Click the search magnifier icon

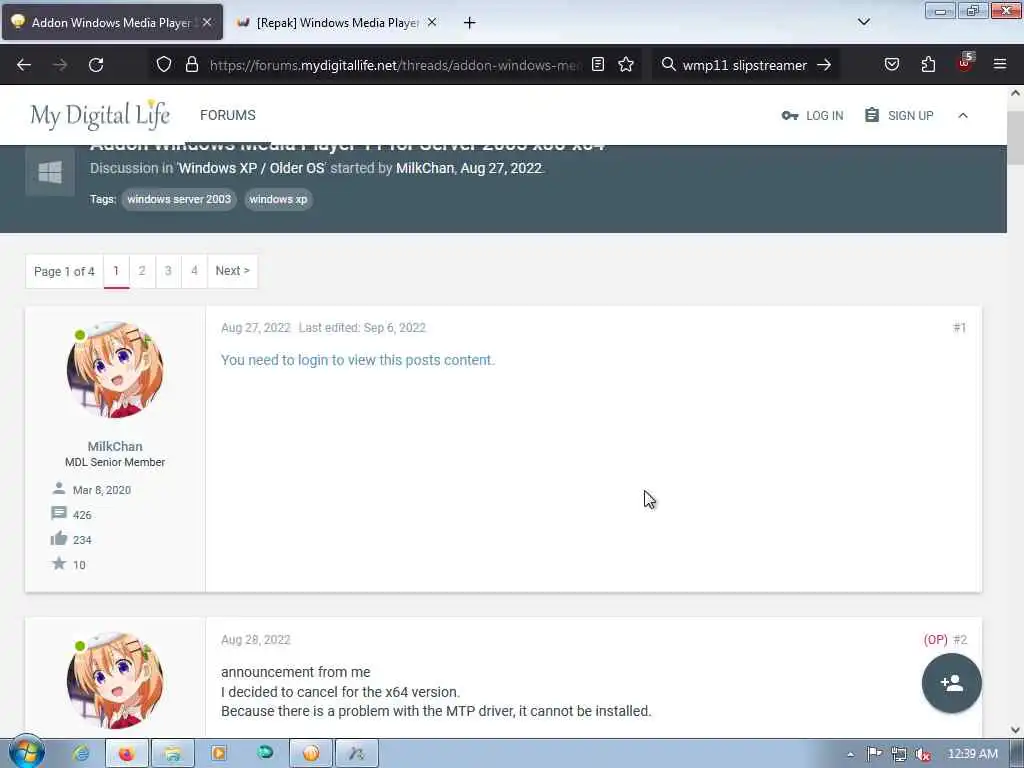tap(668, 64)
